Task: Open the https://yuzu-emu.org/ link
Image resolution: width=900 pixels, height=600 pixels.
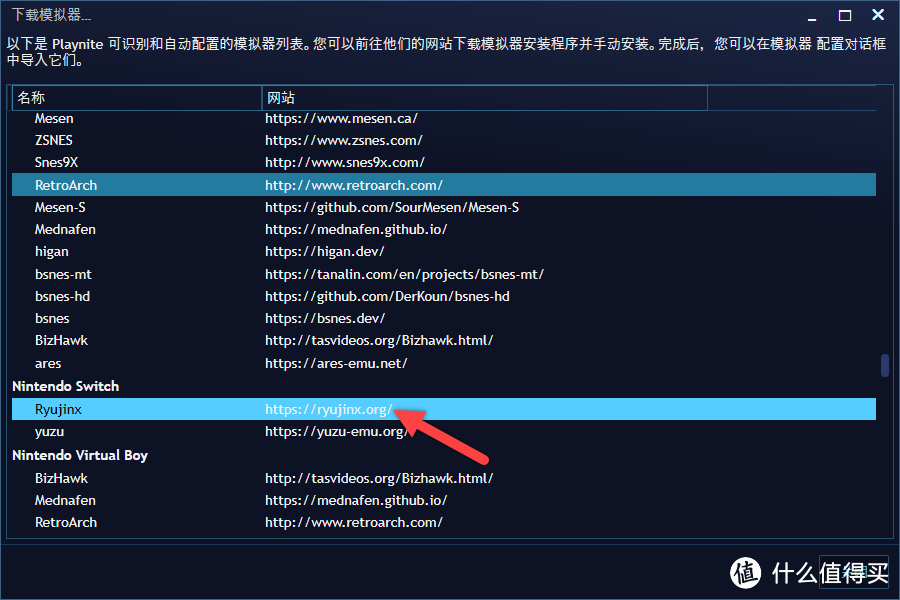Action: click(336, 432)
